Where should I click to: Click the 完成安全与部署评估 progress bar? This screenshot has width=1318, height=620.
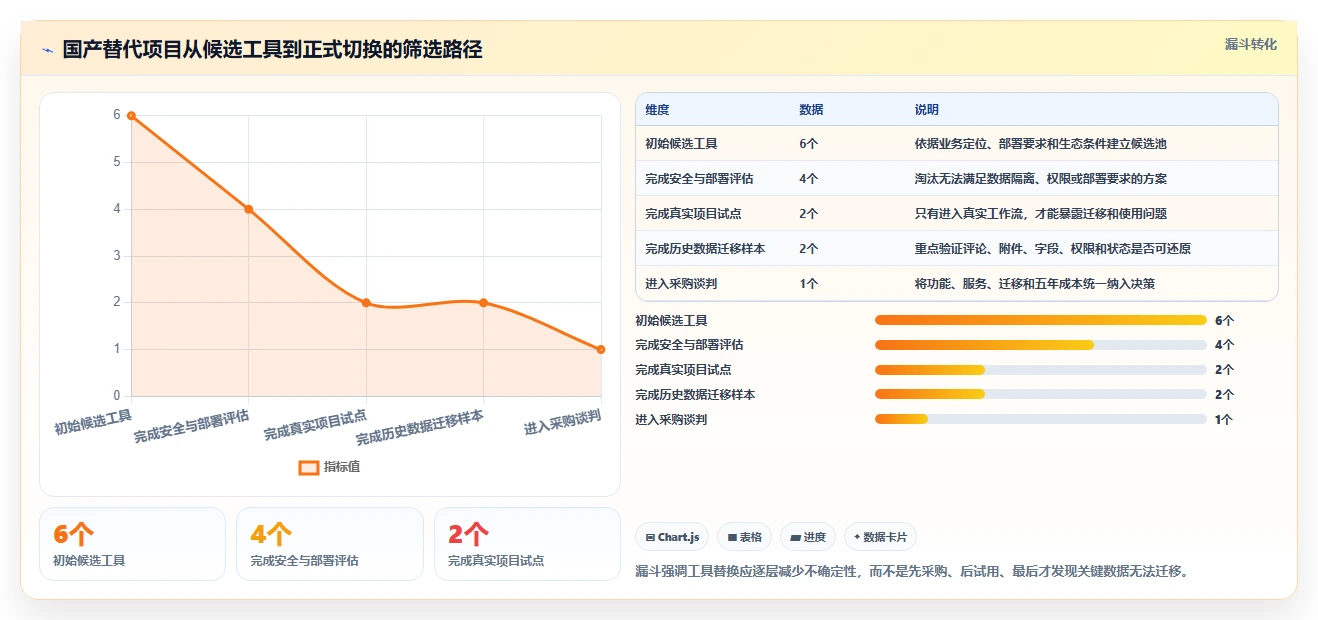[x=1041, y=345]
